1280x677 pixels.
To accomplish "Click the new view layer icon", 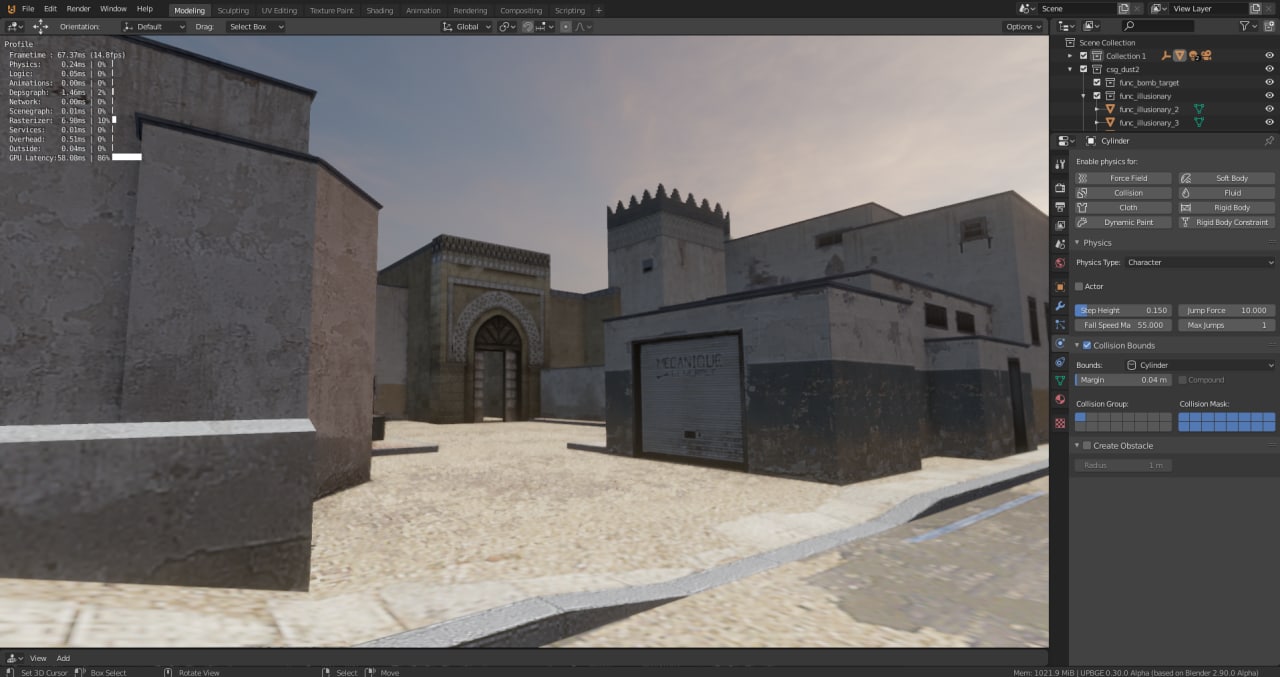I will 1254,8.
